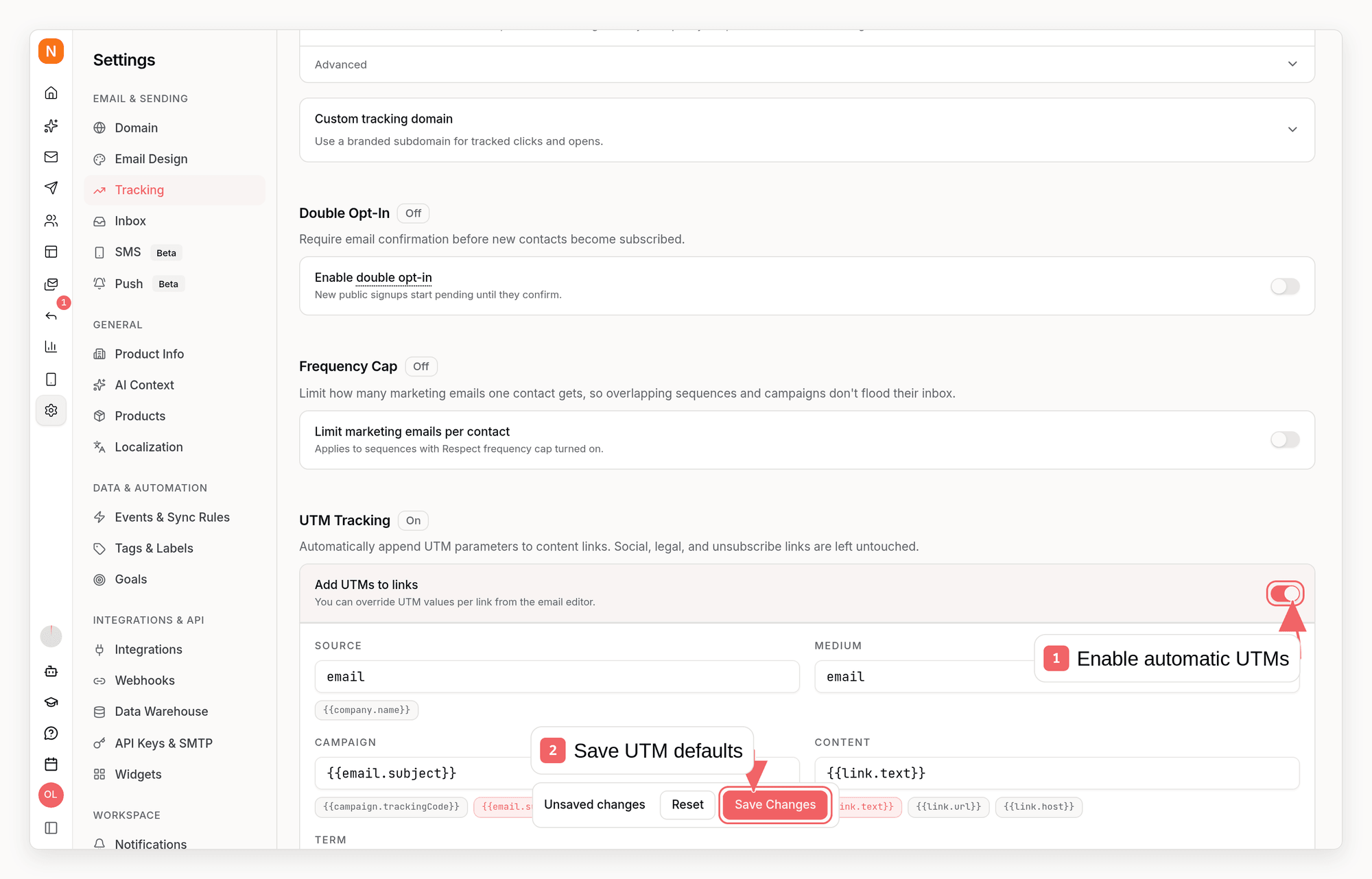Open Domain settings
Screen dimensions: 1372x879
click(175, 128)
